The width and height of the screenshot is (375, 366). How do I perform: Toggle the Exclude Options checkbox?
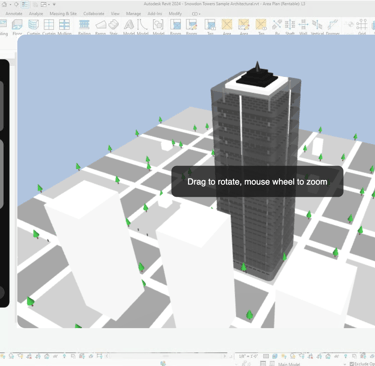352,364
